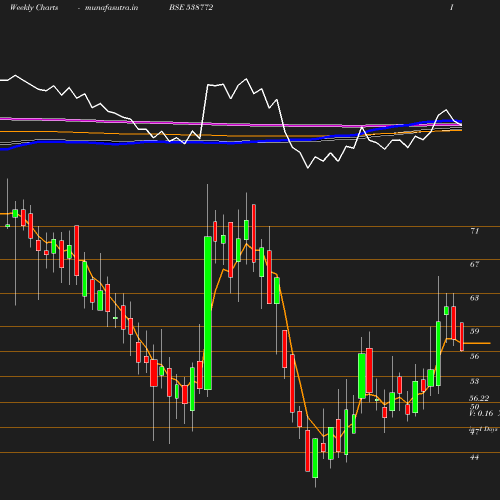The height and width of the screenshot is (500, 500).
Task: Click the 'BSE 538772' symbol label
Action: [x=191, y=8]
